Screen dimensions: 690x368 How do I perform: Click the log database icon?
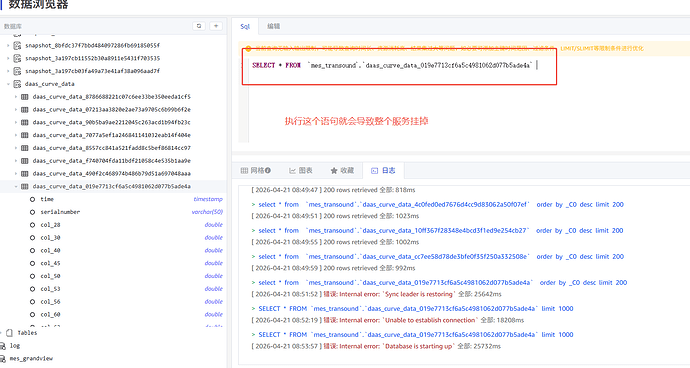coord(3,346)
